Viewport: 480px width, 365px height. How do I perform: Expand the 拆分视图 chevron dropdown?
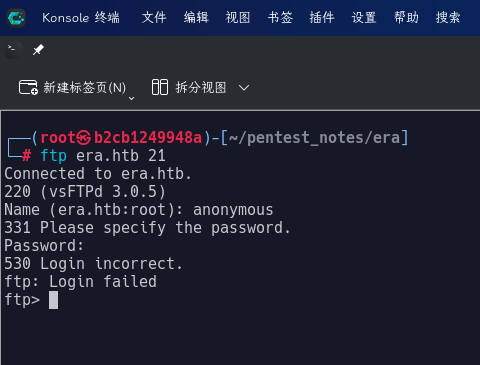(244, 88)
